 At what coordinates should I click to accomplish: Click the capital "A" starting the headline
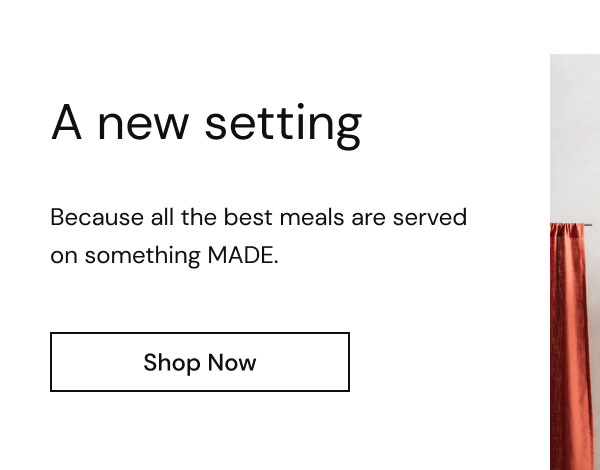[67, 122]
